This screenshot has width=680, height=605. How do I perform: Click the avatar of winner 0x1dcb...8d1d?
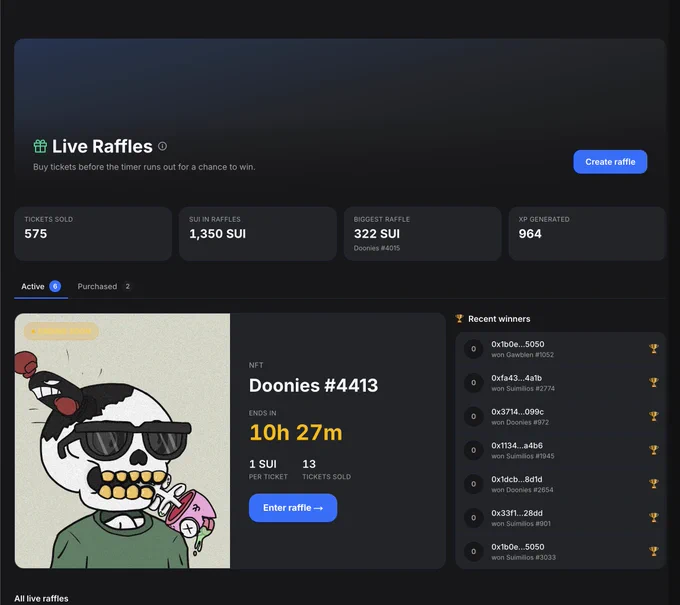(x=474, y=484)
